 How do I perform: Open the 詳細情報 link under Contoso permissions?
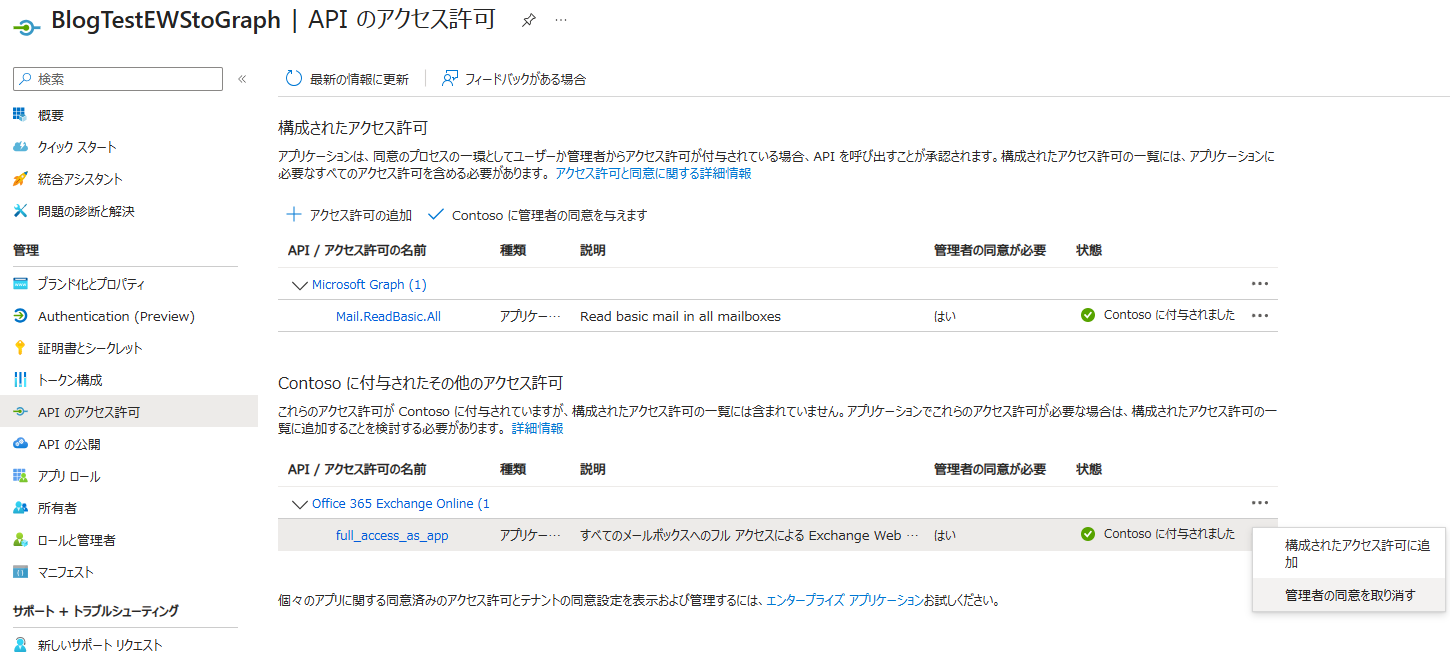(x=538, y=428)
